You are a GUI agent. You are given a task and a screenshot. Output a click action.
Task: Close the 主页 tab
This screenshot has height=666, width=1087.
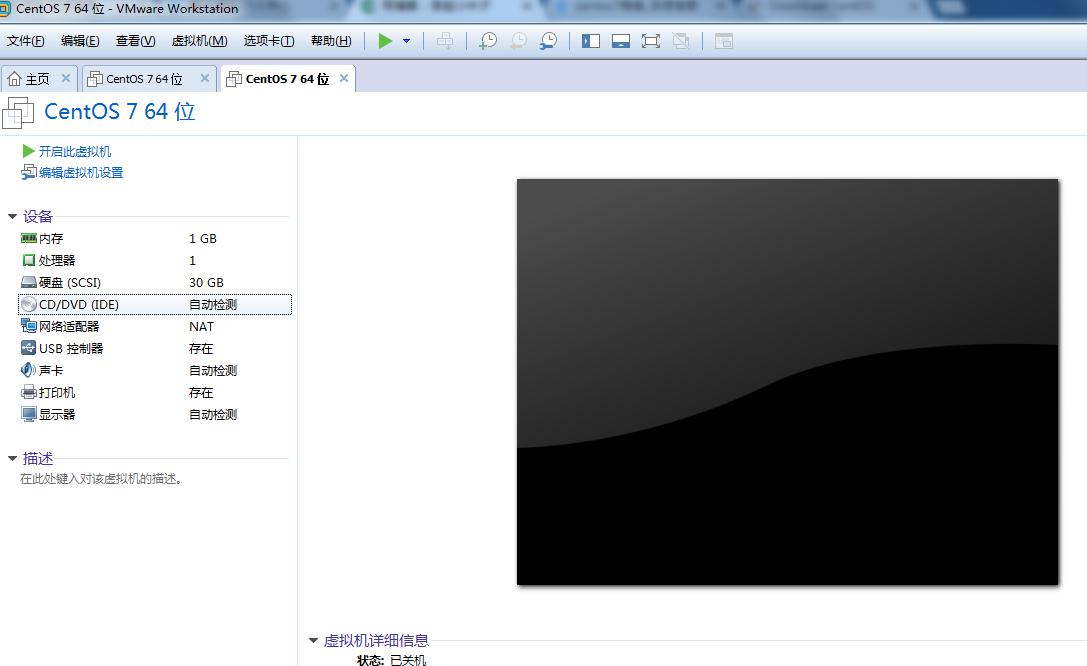(66, 78)
